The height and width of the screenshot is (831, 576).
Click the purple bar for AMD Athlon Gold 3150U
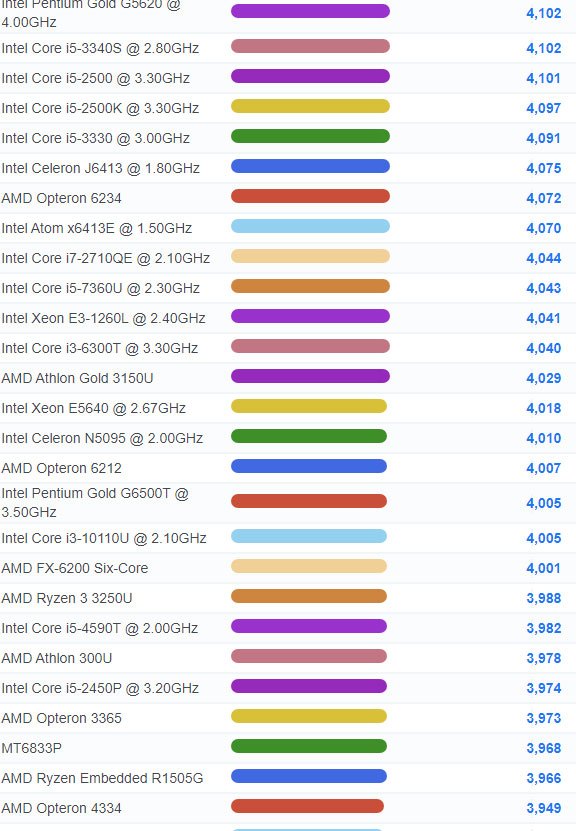(x=310, y=376)
